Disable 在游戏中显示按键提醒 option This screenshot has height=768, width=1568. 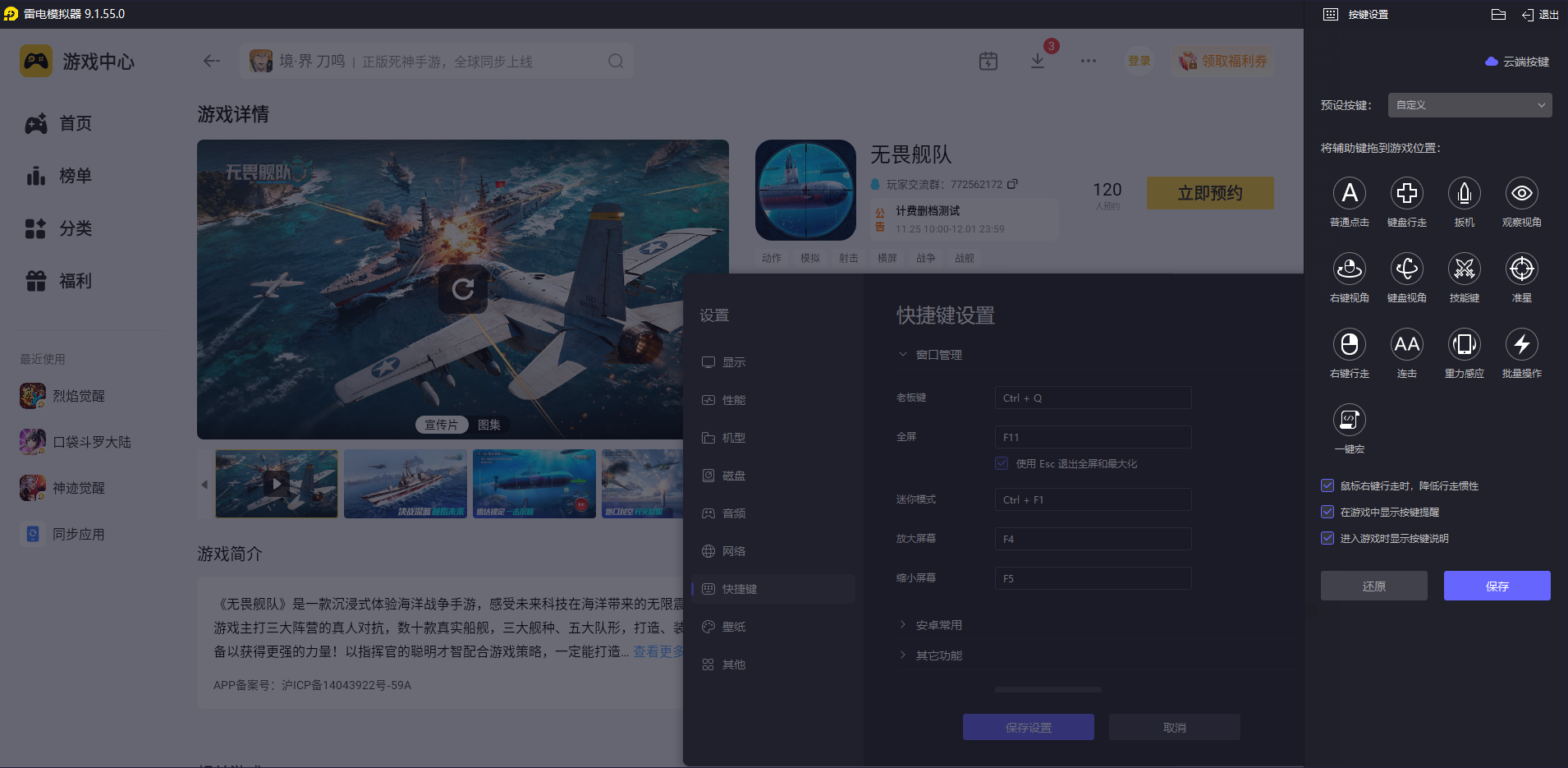pos(1327,512)
